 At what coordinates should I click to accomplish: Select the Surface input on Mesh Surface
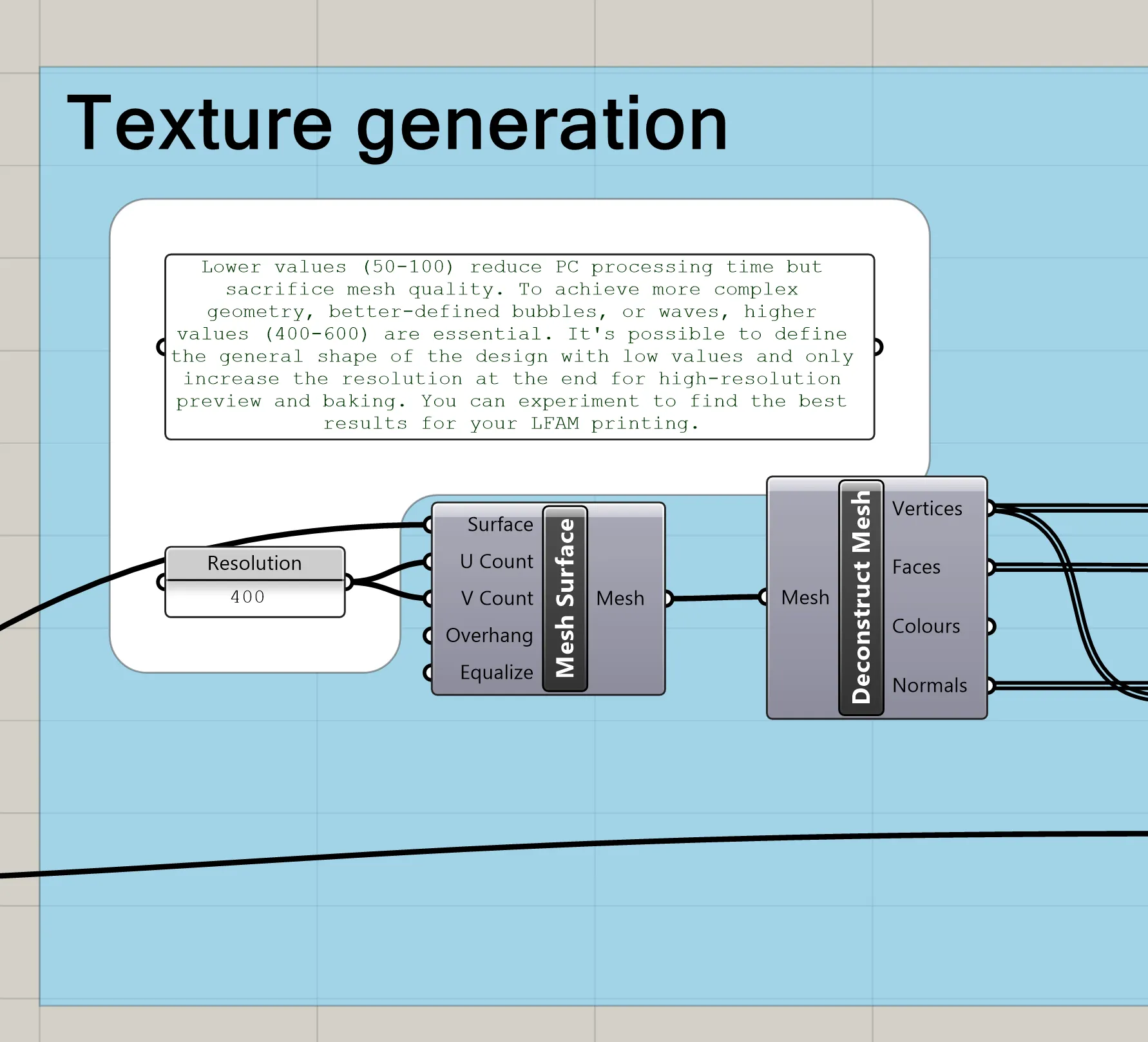click(500, 525)
